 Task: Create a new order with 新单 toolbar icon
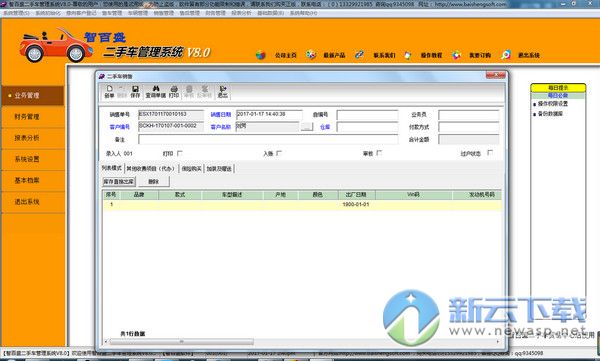[109, 91]
